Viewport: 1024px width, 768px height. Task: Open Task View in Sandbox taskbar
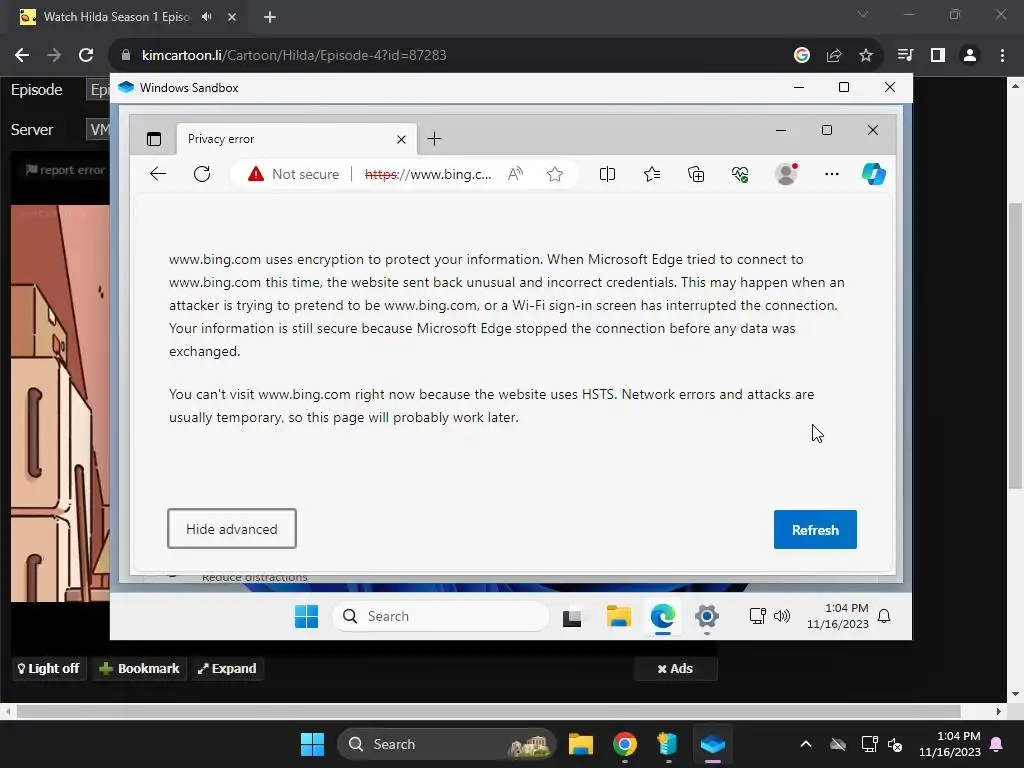point(572,616)
